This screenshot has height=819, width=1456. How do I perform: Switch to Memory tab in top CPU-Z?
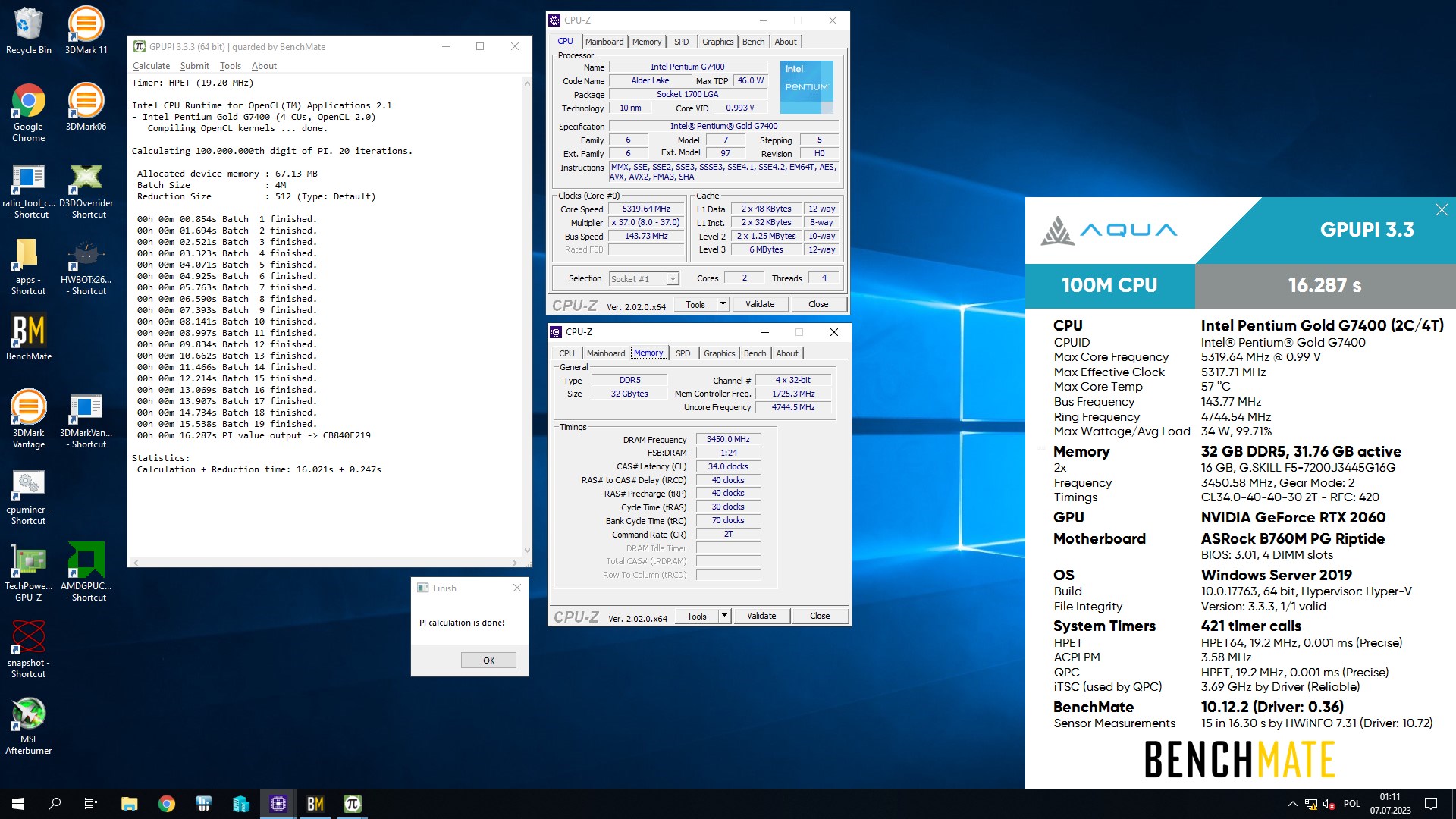(x=647, y=42)
